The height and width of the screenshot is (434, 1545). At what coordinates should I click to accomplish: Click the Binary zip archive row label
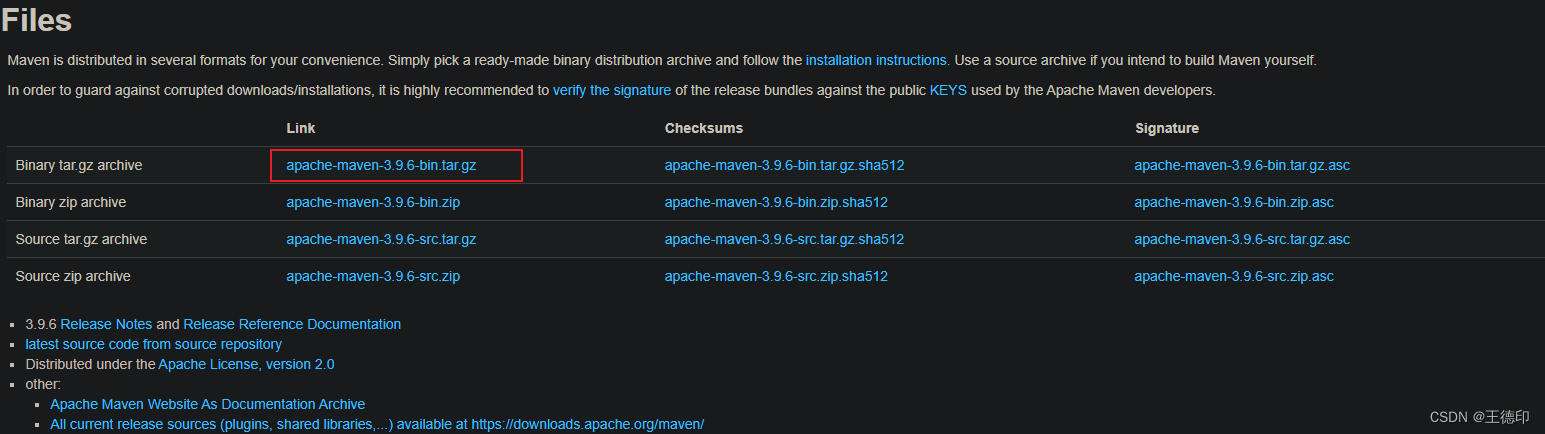click(x=71, y=202)
